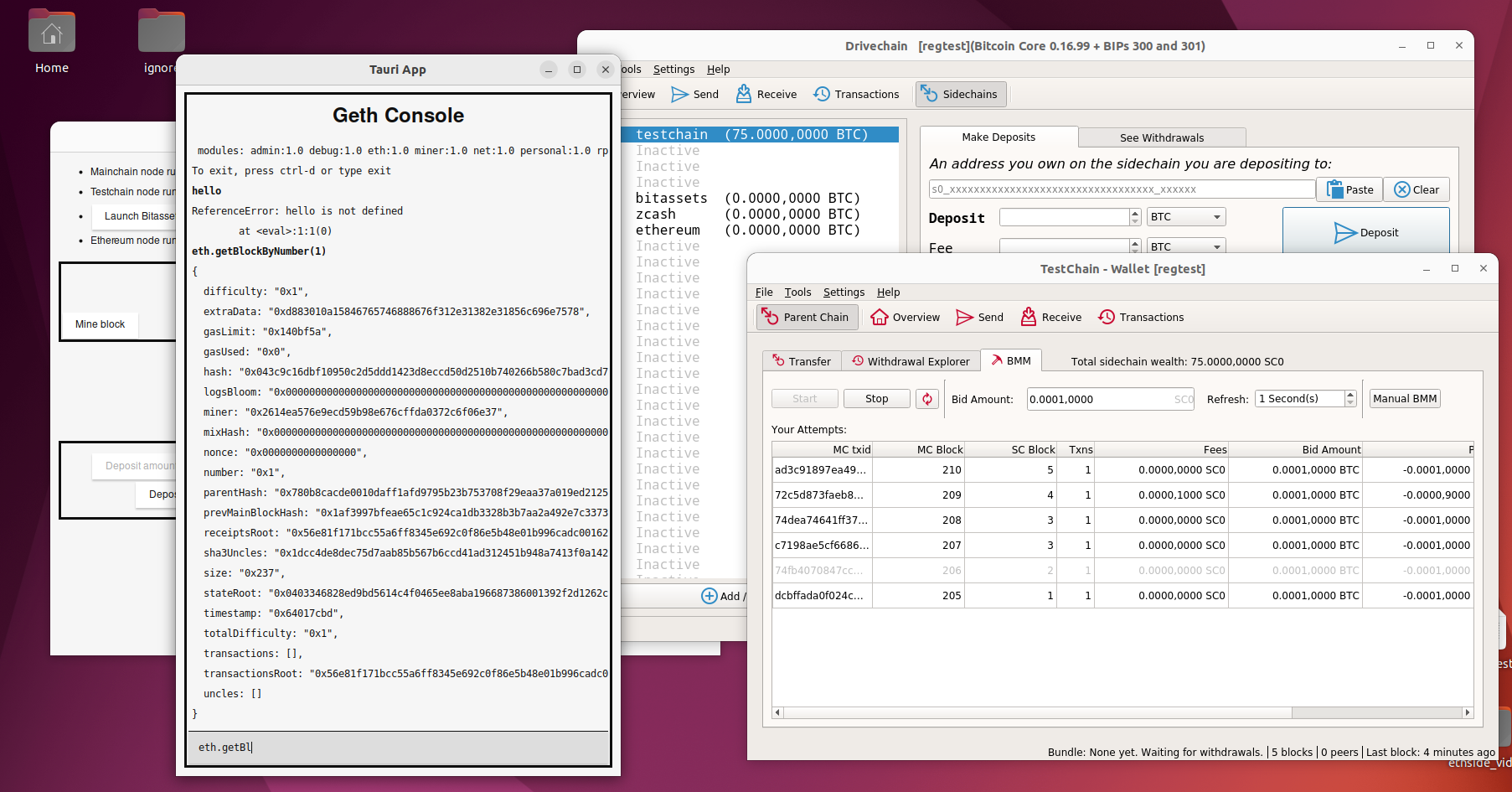Click the disabled Start button
This screenshot has width=1512, height=792.
click(x=804, y=399)
